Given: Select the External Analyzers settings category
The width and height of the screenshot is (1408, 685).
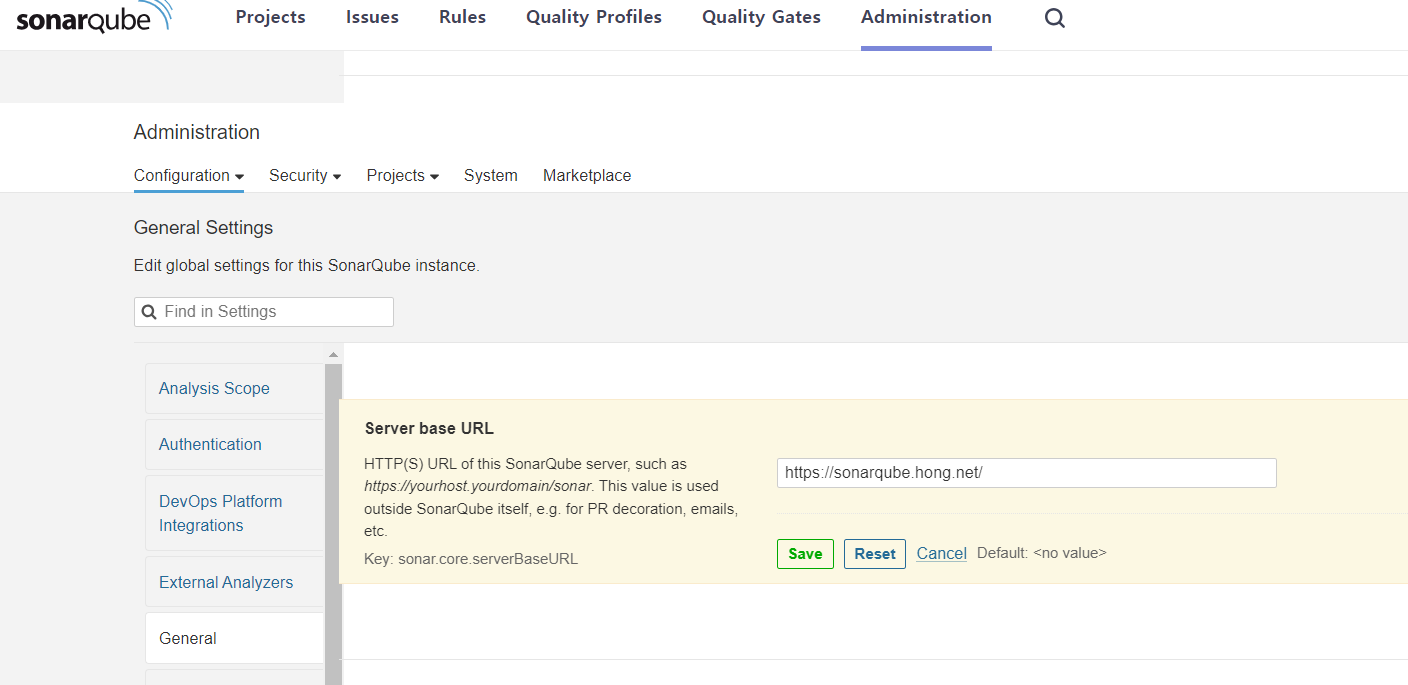Looking at the screenshot, I should pyautogui.click(x=235, y=582).
